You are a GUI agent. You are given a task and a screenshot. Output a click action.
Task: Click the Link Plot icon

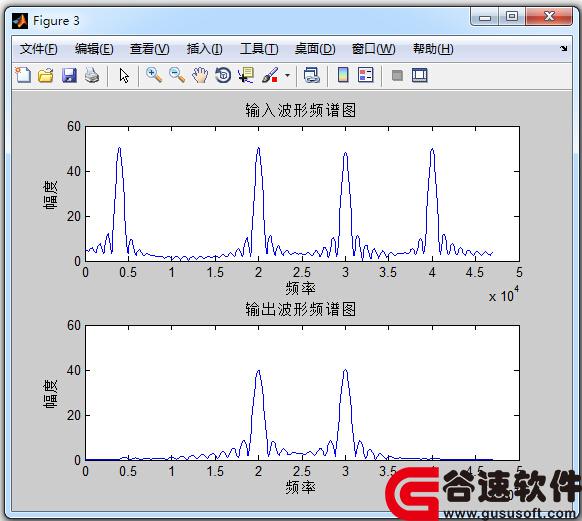tap(311, 75)
